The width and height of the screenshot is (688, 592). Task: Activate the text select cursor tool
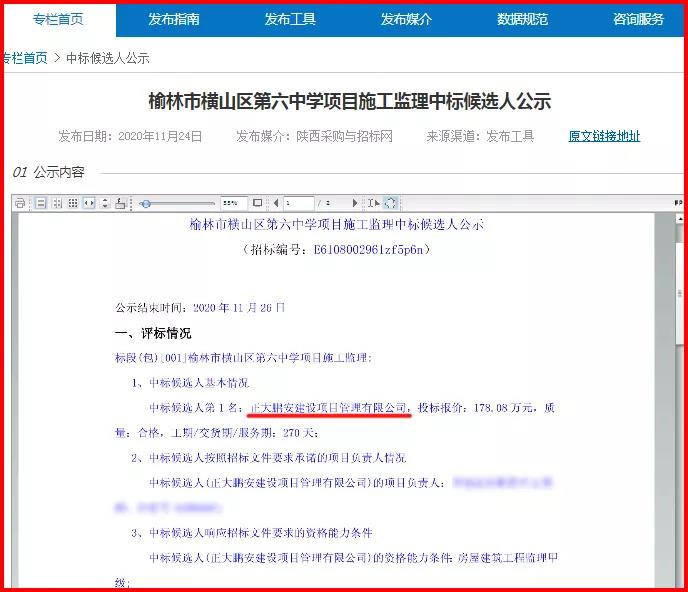373,203
